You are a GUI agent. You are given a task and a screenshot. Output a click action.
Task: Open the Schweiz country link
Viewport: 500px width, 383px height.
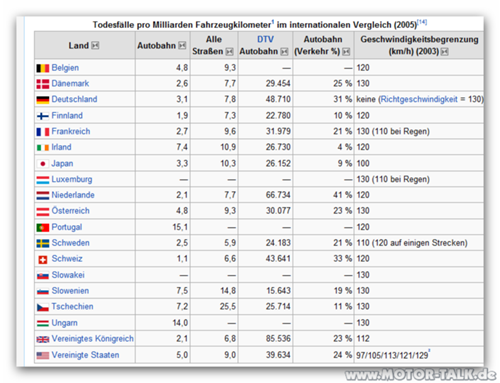(x=67, y=258)
